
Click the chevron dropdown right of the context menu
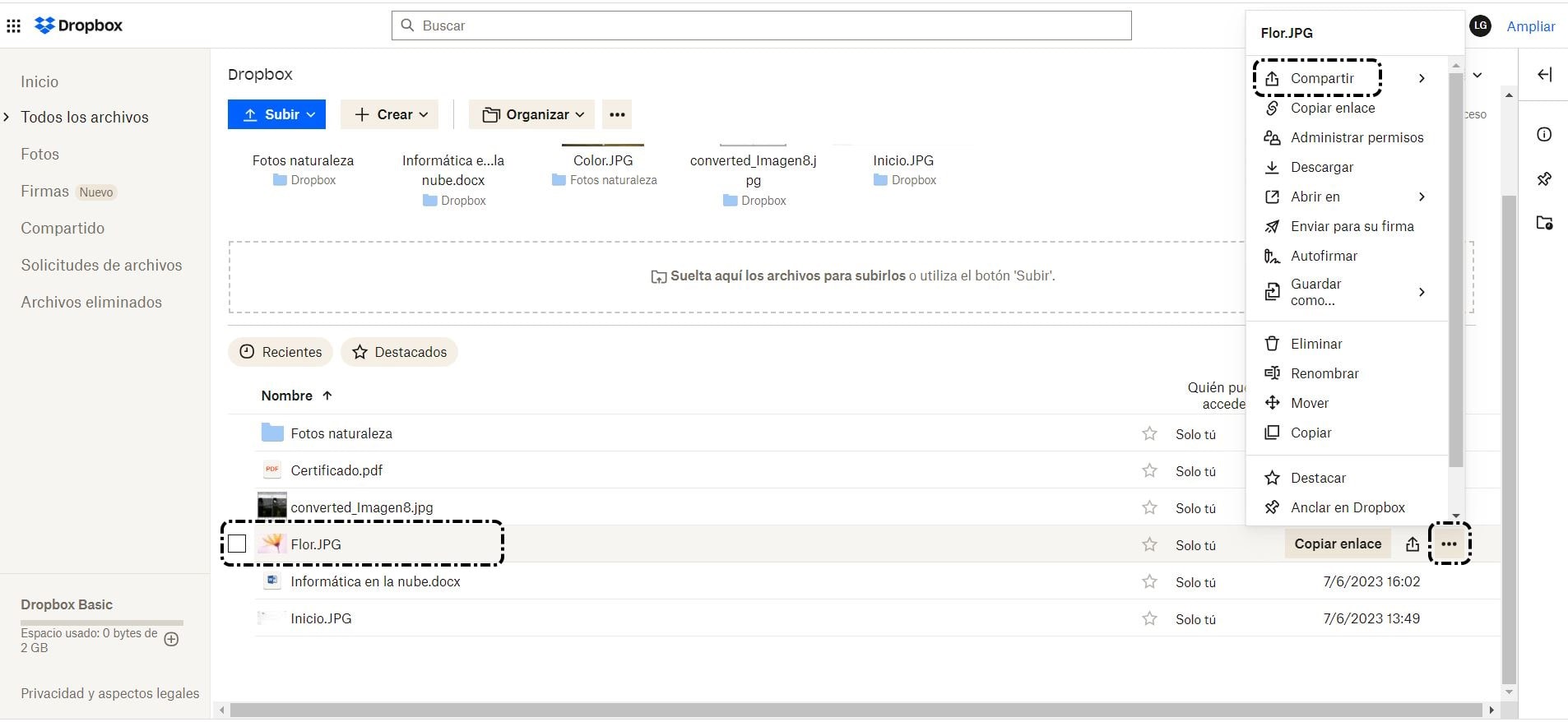[x=1478, y=75]
